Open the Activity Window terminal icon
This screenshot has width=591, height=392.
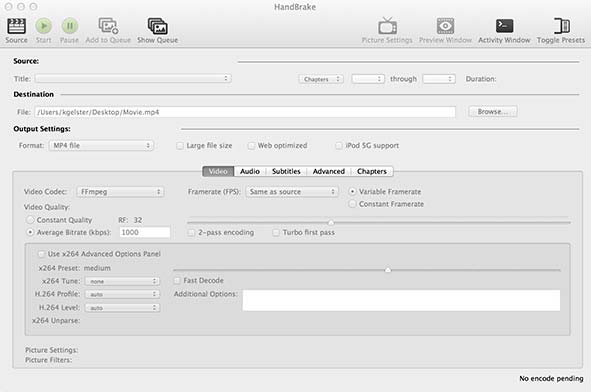(504, 26)
